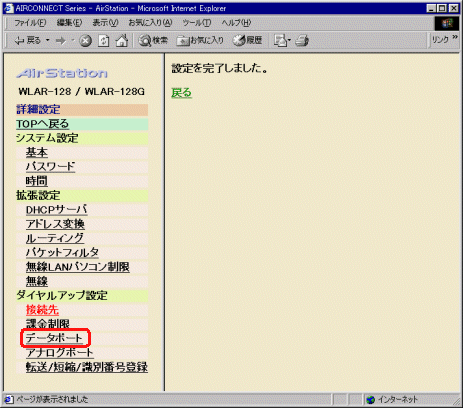Image resolution: width=463 pixels, height=408 pixels.
Task: Open the 基本 settings link
Action: coord(37,153)
